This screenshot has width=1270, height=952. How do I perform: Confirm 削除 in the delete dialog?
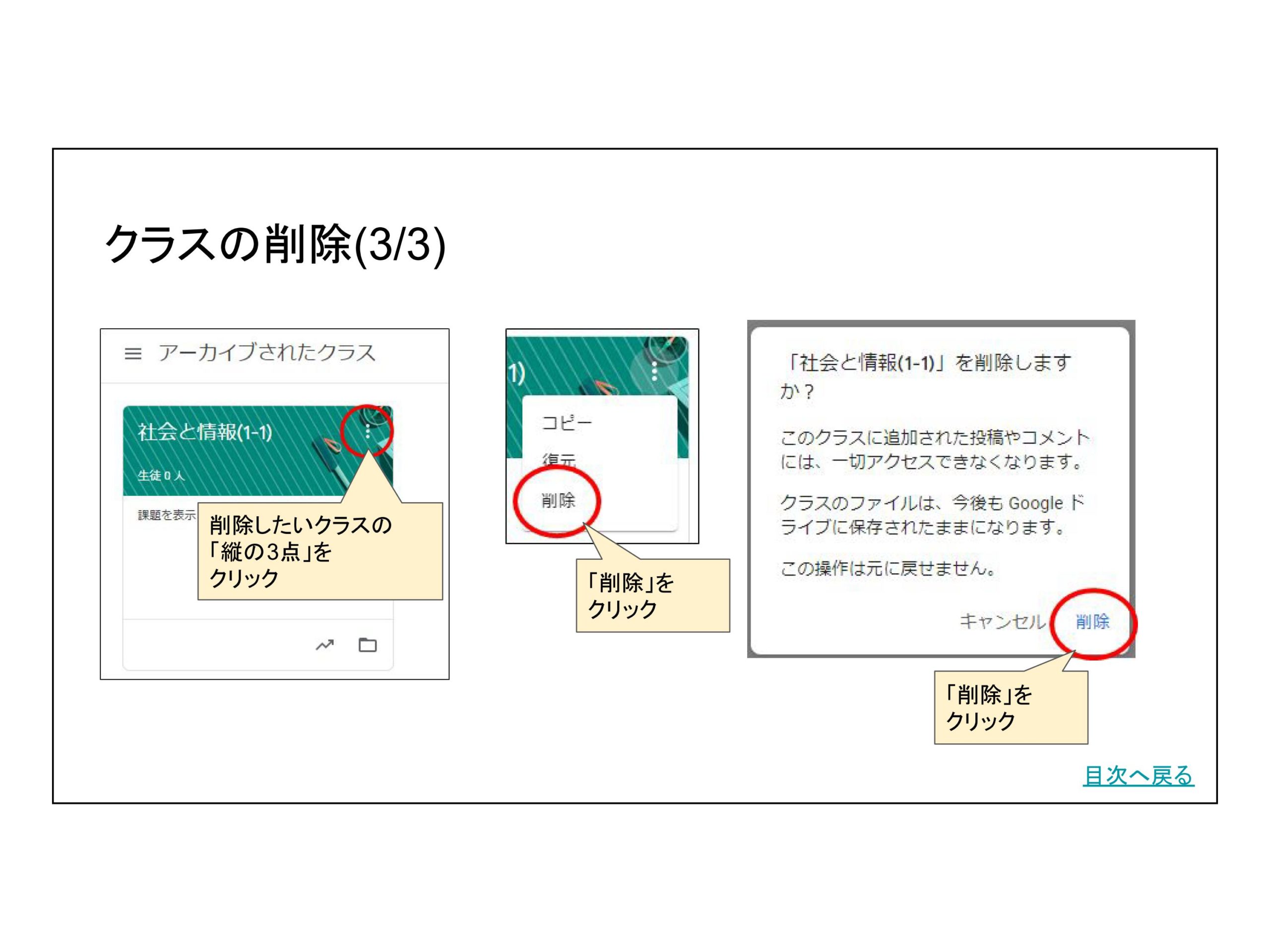click(1092, 621)
